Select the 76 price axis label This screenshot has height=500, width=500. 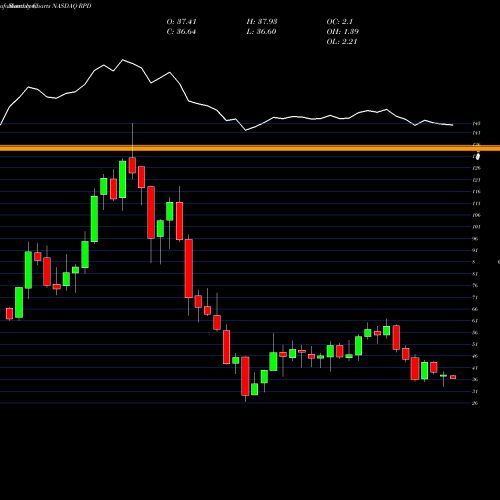point(475,286)
